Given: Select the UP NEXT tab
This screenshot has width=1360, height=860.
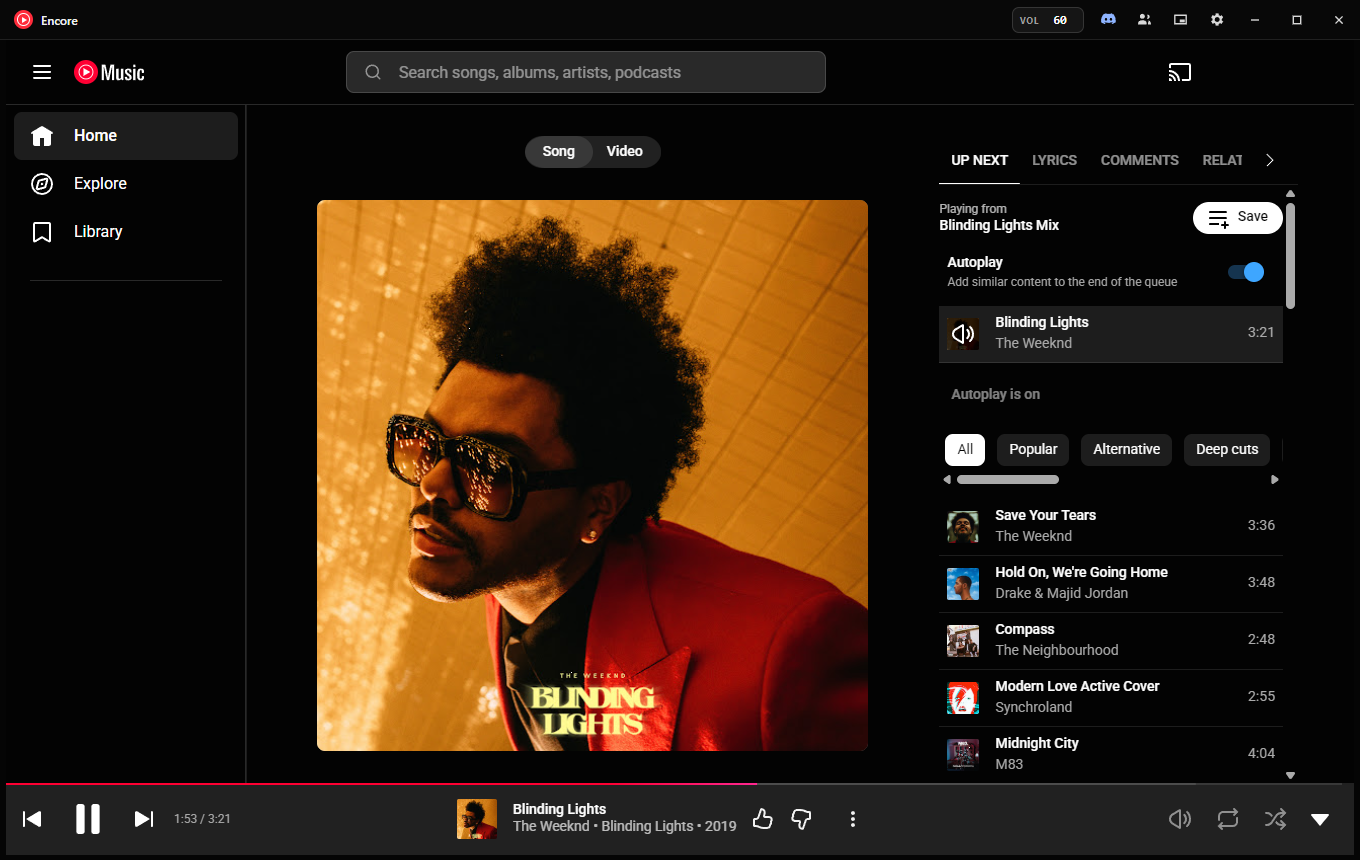Looking at the screenshot, I should pos(980,160).
